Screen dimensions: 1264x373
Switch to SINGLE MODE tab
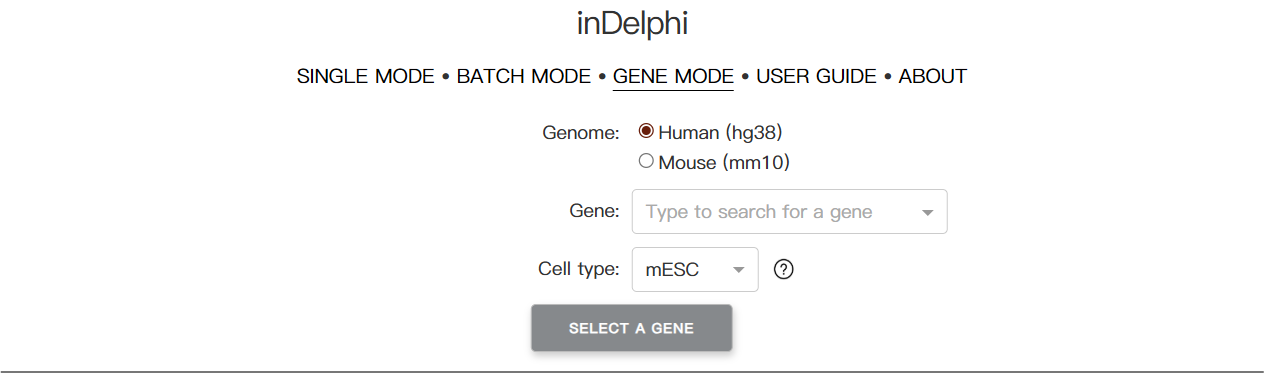(366, 77)
